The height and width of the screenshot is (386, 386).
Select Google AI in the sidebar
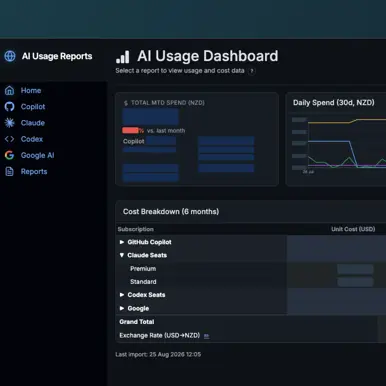click(37, 155)
